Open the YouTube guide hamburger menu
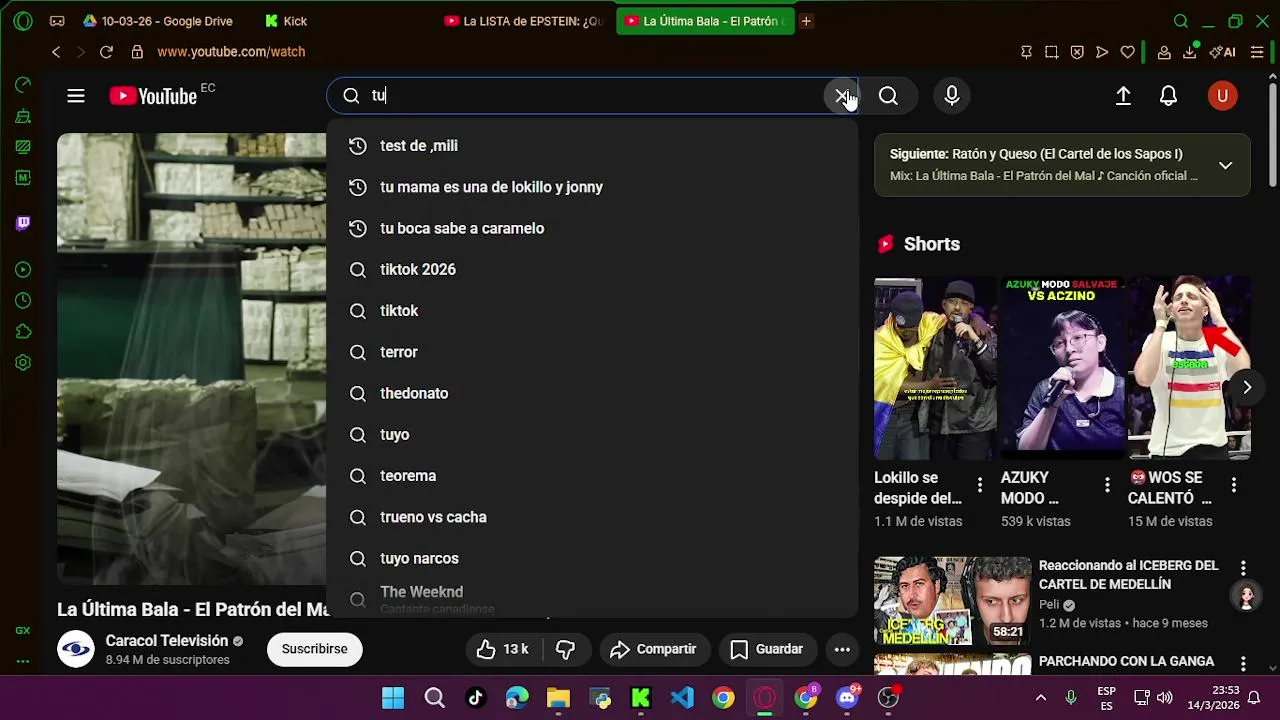Screen dimensions: 1280x720 76,96
